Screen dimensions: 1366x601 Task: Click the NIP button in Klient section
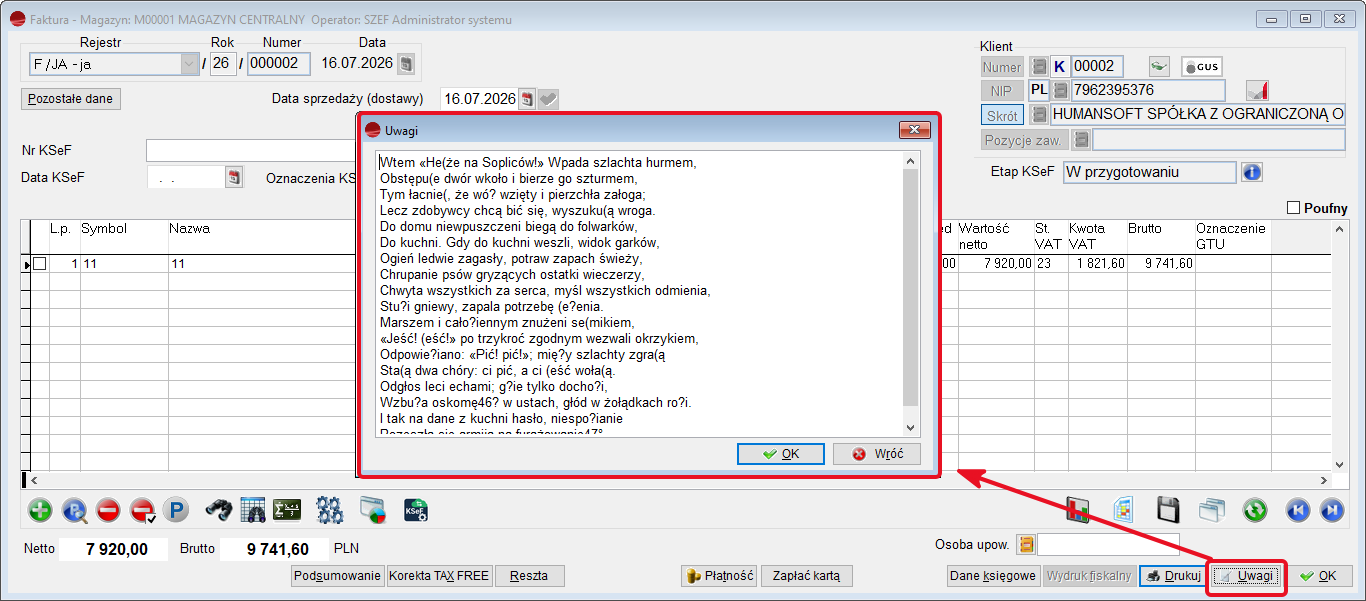click(1003, 91)
